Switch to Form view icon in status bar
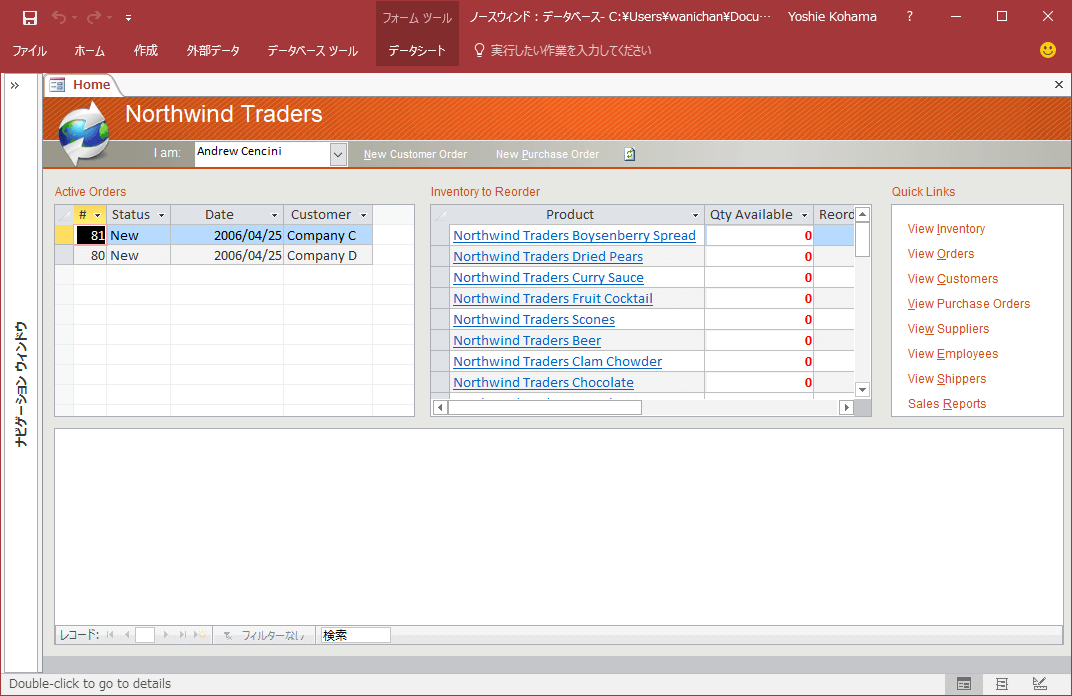The width and height of the screenshot is (1072, 696). coord(964,684)
